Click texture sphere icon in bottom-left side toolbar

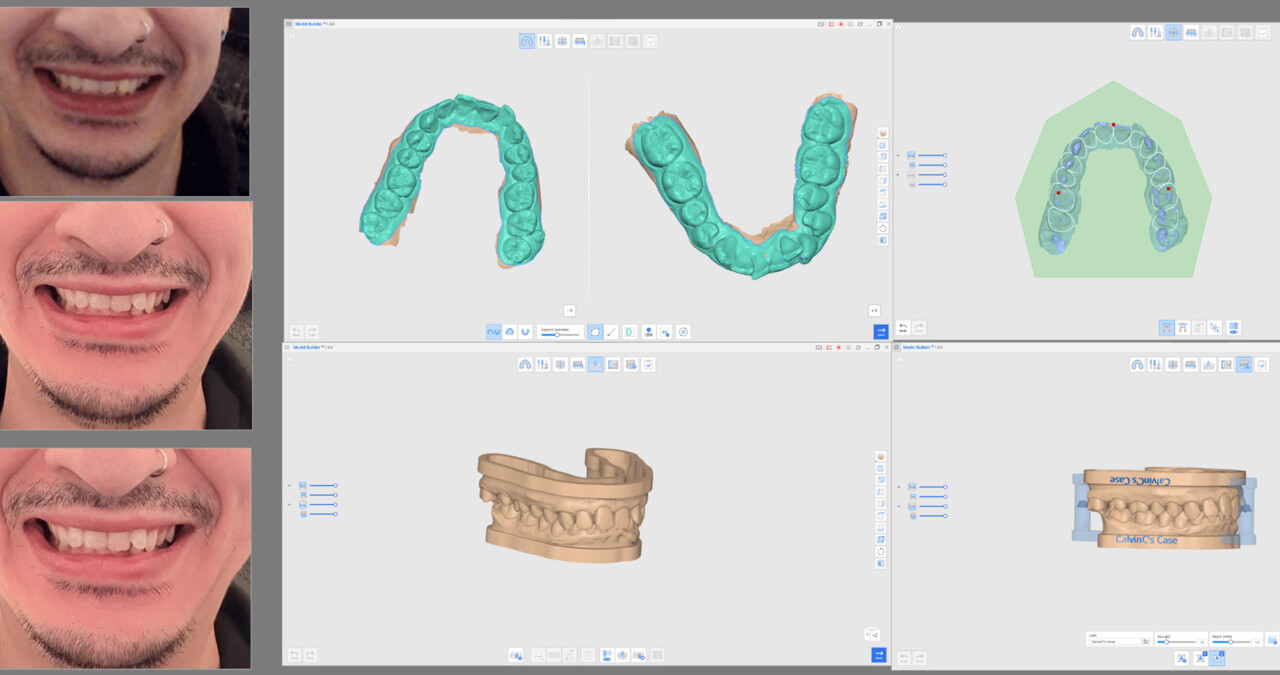pos(880,456)
